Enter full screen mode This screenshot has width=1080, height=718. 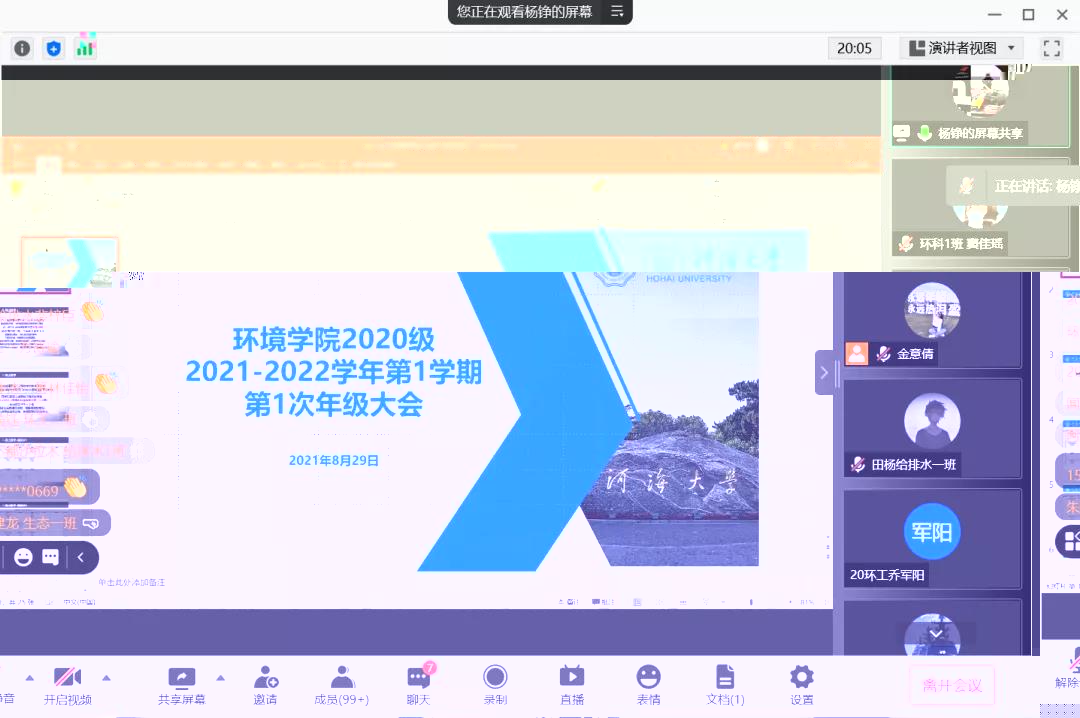pyautogui.click(x=1051, y=48)
